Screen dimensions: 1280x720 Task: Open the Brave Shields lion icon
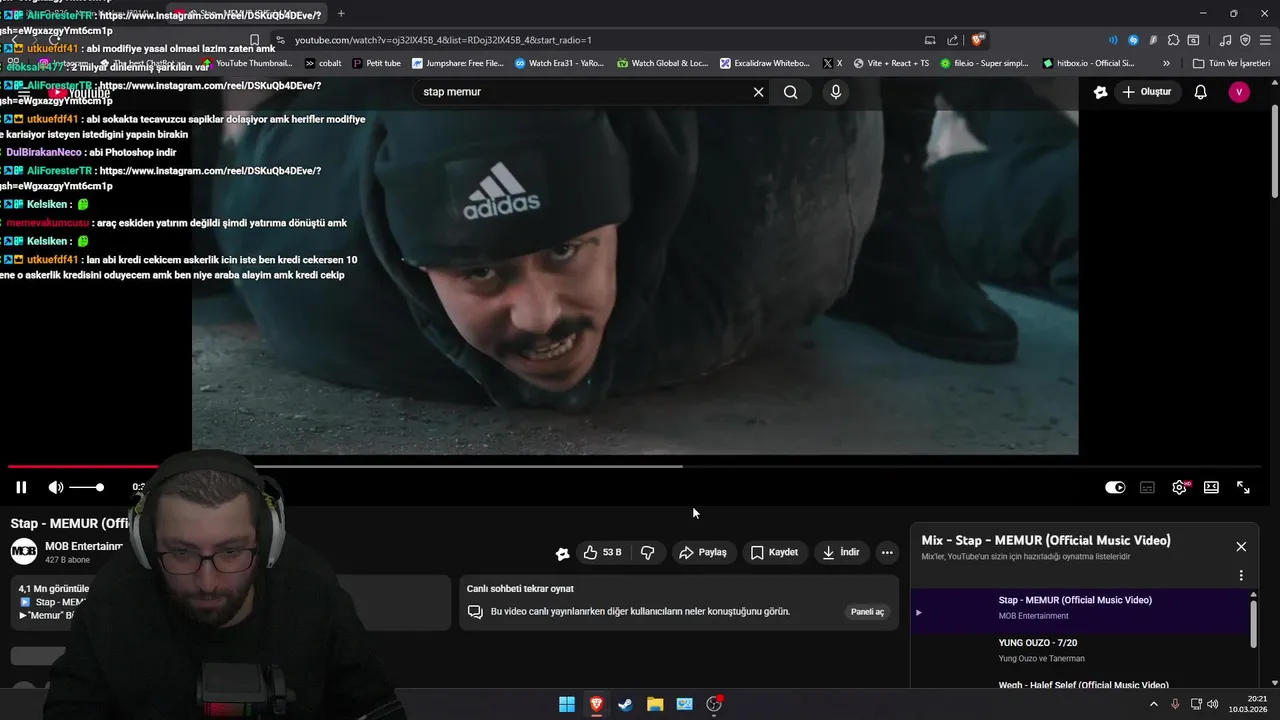[978, 40]
